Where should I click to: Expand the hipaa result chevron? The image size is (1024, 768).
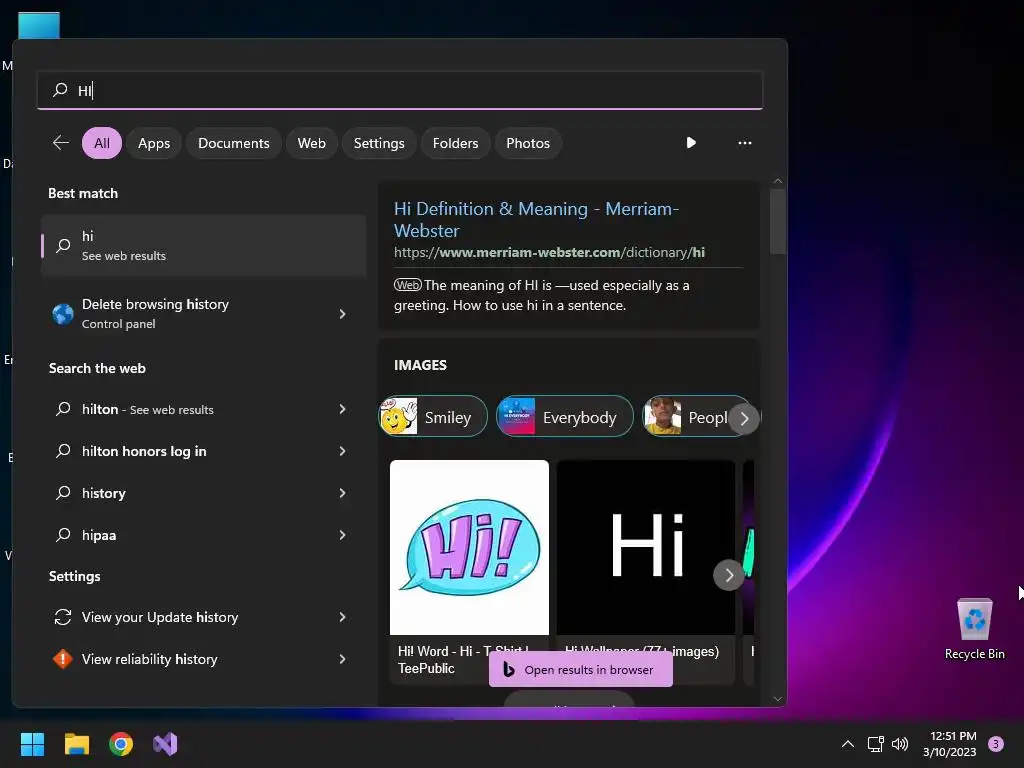tap(342, 535)
